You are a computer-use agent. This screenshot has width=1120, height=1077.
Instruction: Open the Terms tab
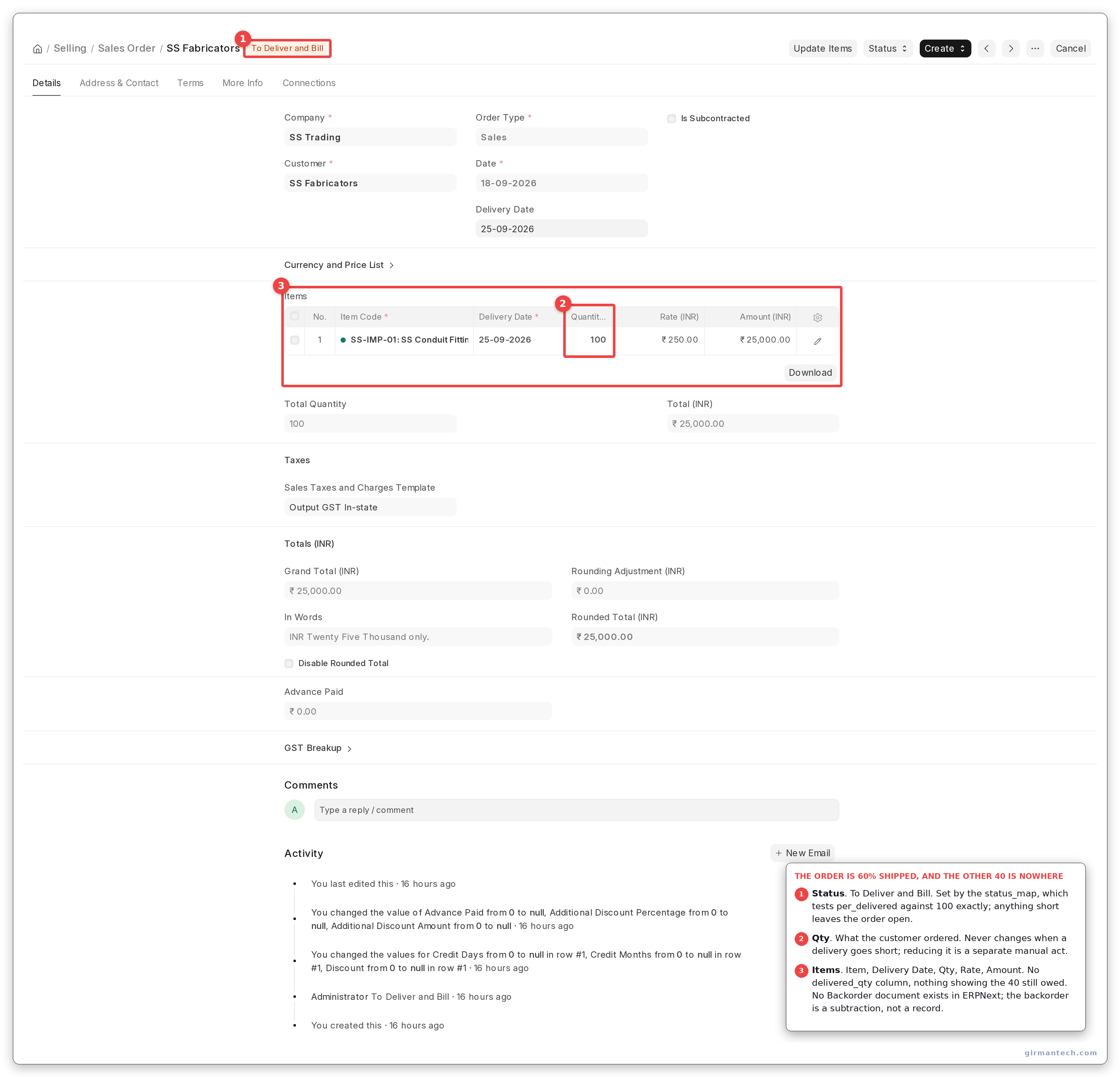tap(190, 83)
